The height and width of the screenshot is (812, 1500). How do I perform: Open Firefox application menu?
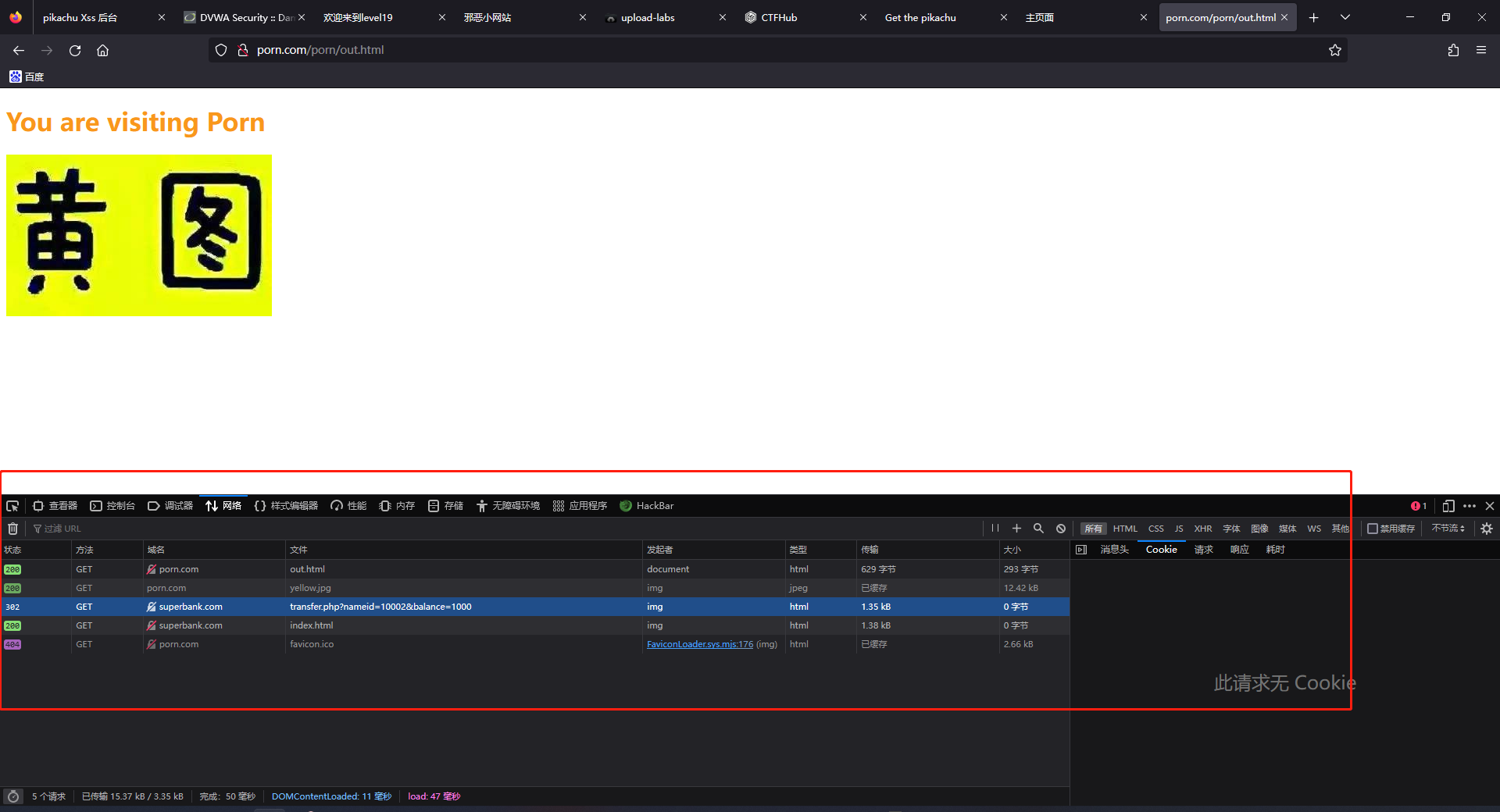(x=1481, y=50)
